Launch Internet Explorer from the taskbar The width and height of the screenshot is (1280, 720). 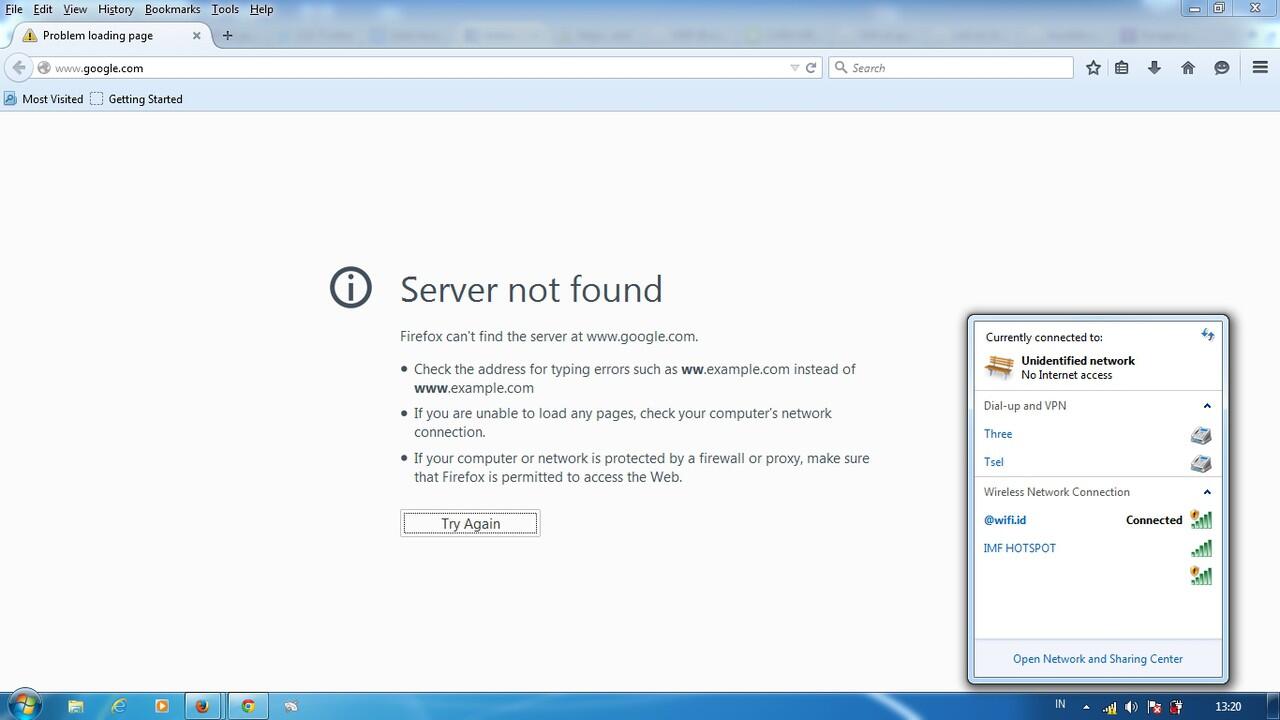(119, 706)
